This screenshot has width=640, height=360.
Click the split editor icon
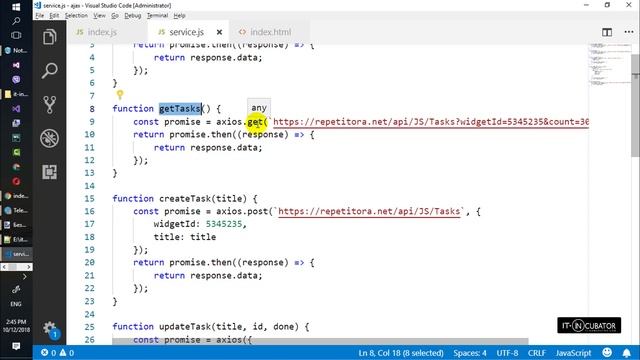click(x=607, y=32)
